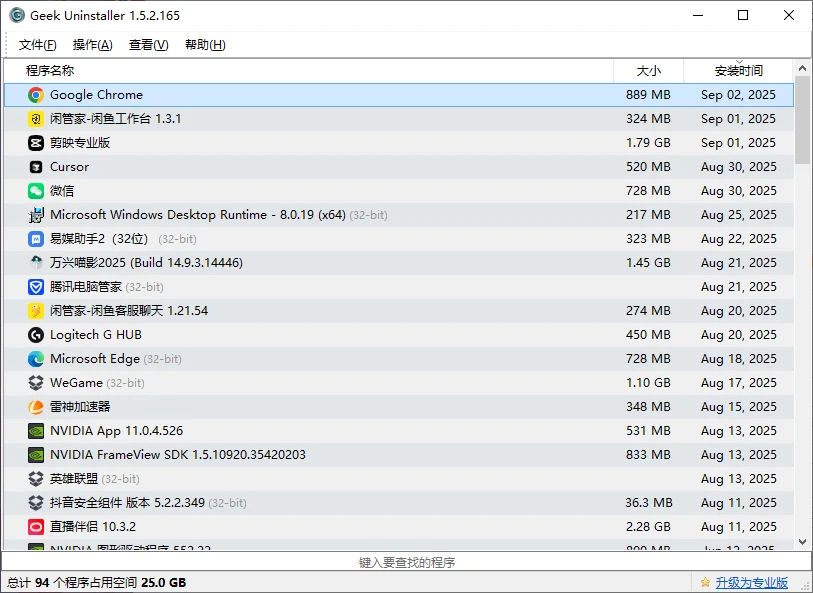Screen dimensions: 813x593
Task: Open the 操作(A) menu
Action: click(92, 45)
